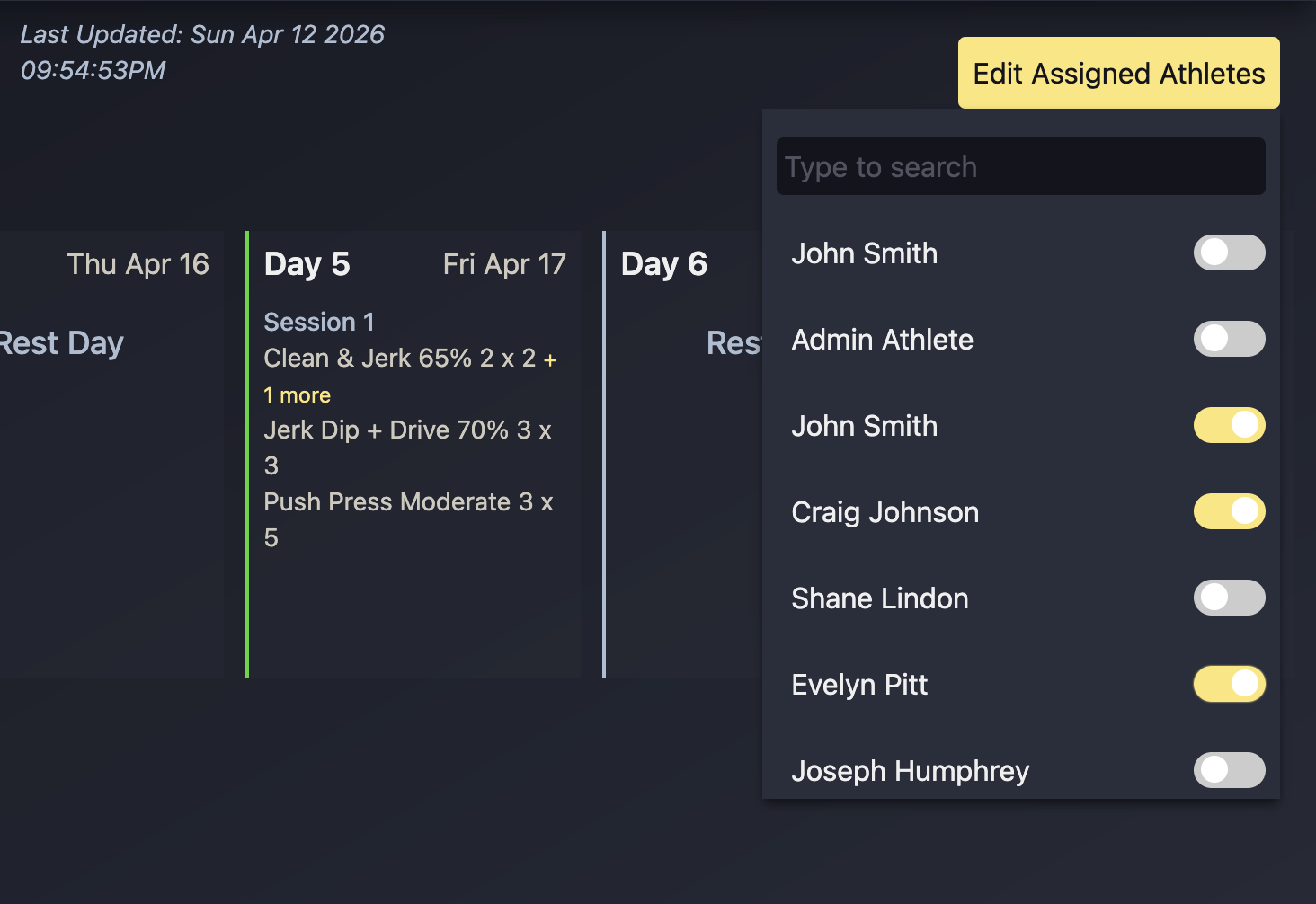The height and width of the screenshot is (904, 1316).
Task: Disable the switched-on John Smith toggle
Action: (1229, 425)
